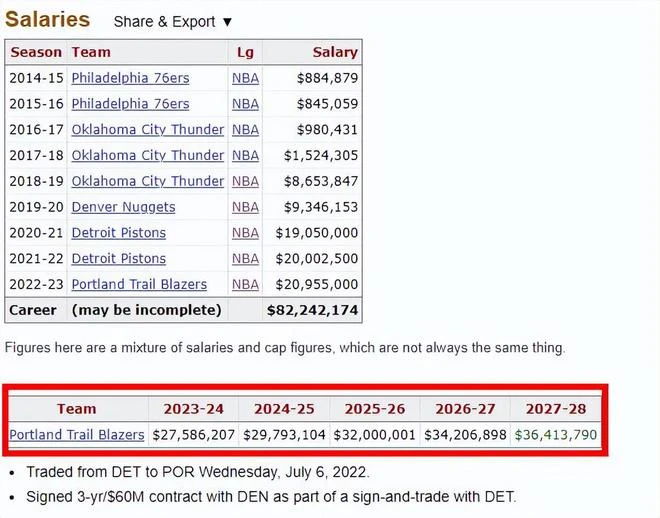Open Oklahoma City Thunder link for 2018-19
The width and height of the screenshot is (660, 518).
pos(148,181)
